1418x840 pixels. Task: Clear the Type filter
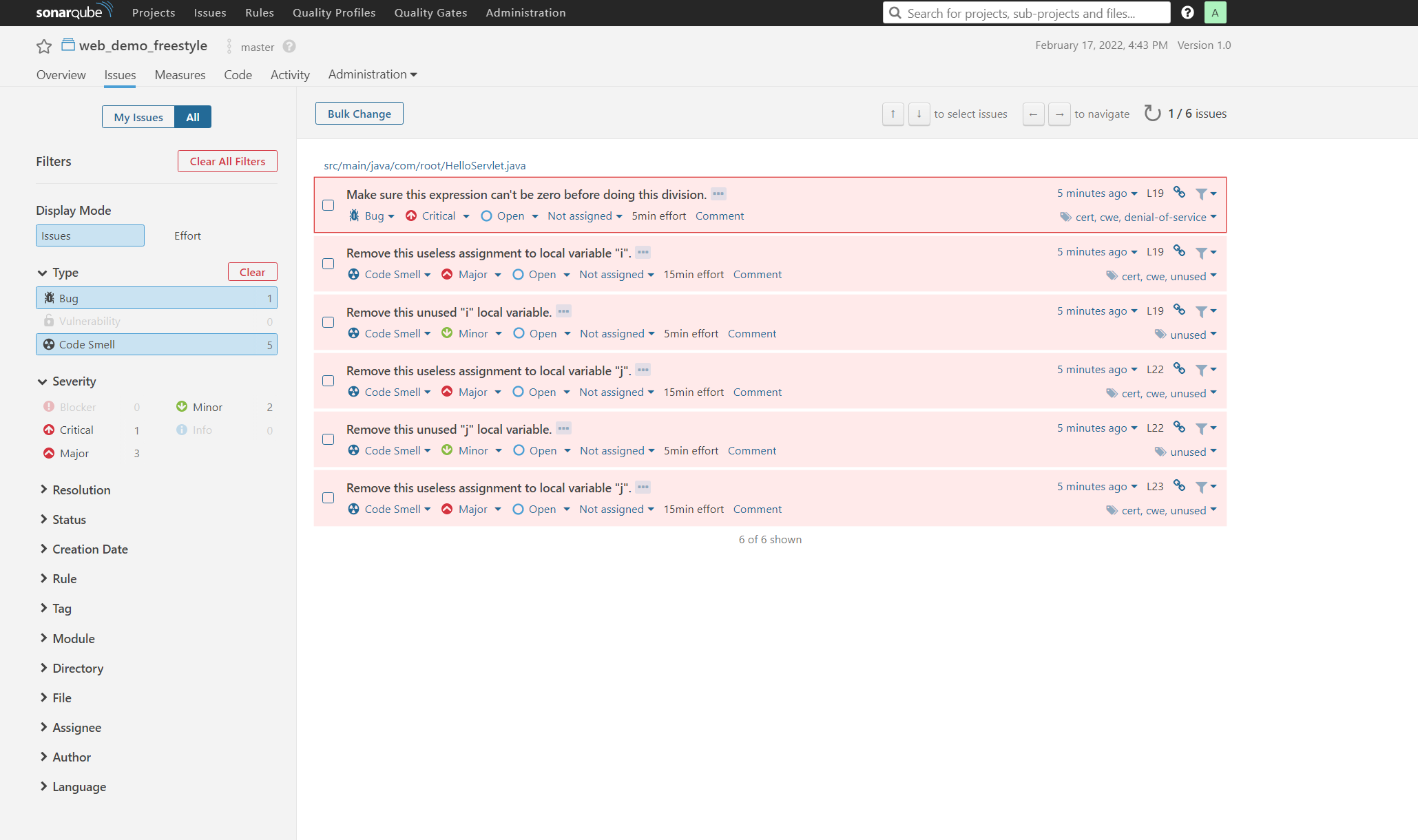coord(252,272)
